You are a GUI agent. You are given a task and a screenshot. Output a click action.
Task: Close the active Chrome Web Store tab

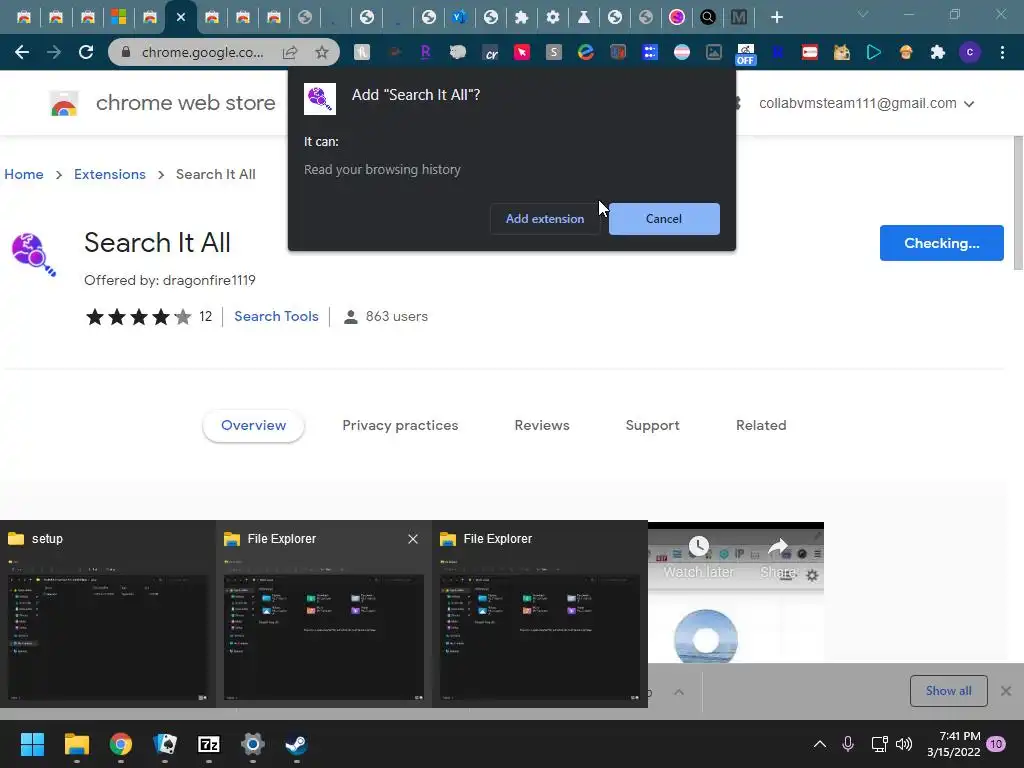(181, 18)
